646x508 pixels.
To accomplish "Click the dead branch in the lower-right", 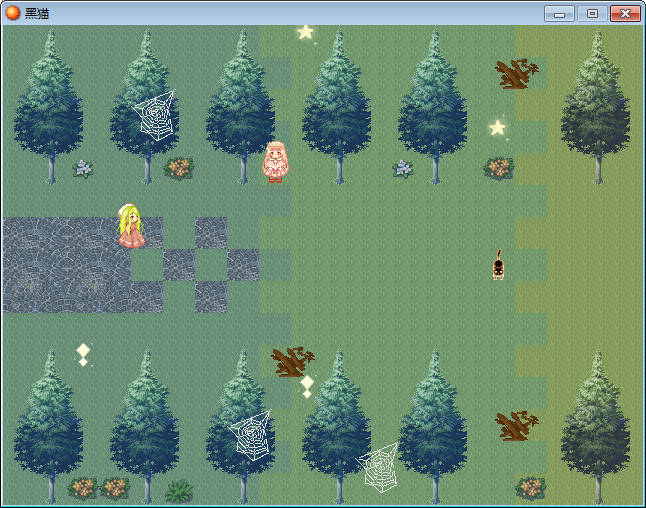I will click(516, 425).
